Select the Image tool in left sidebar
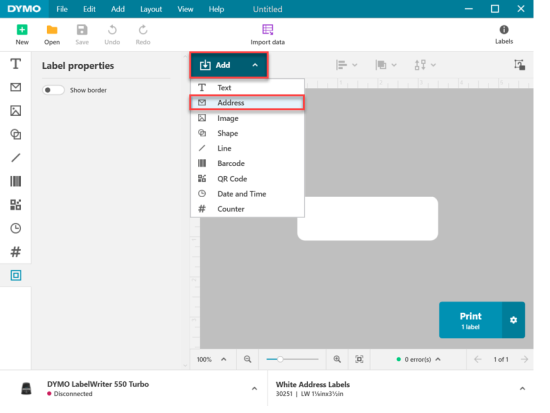The width and height of the screenshot is (550, 413). tap(15, 111)
